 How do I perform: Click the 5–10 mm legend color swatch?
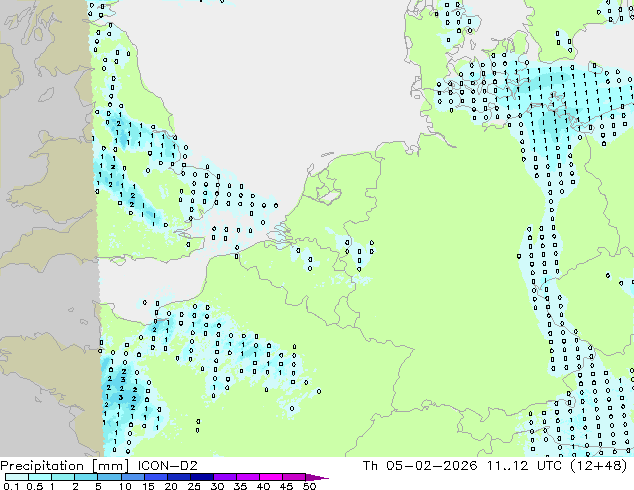(x=109, y=477)
